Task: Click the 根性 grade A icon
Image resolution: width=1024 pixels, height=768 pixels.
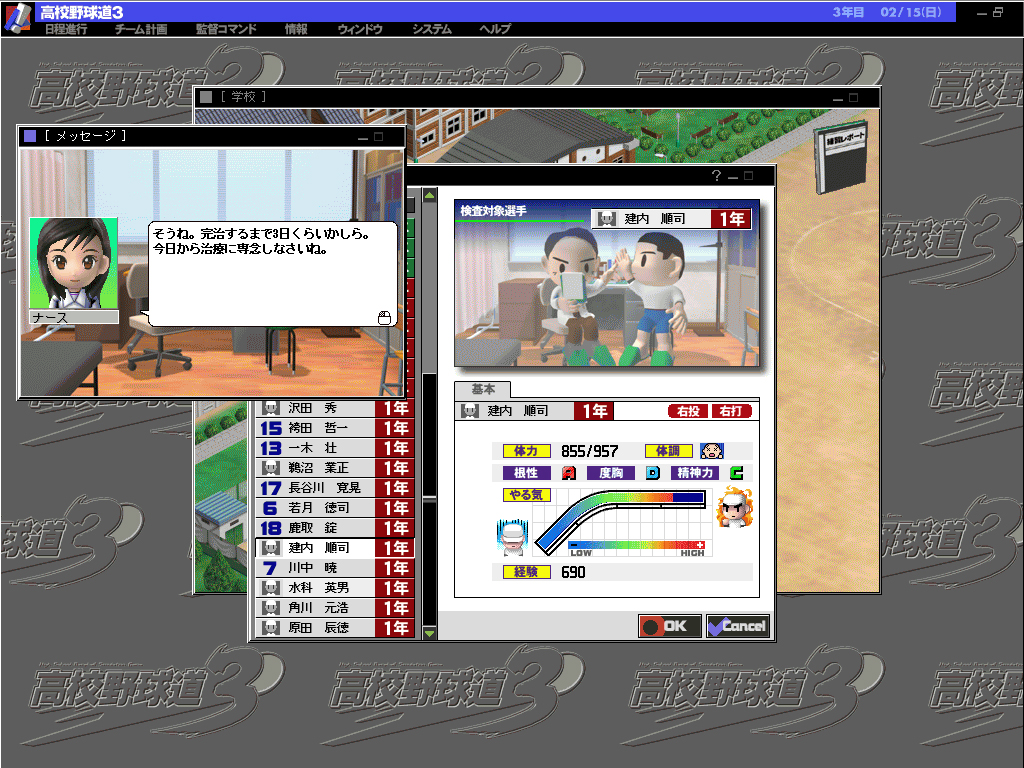Action: tap(569, 473)
